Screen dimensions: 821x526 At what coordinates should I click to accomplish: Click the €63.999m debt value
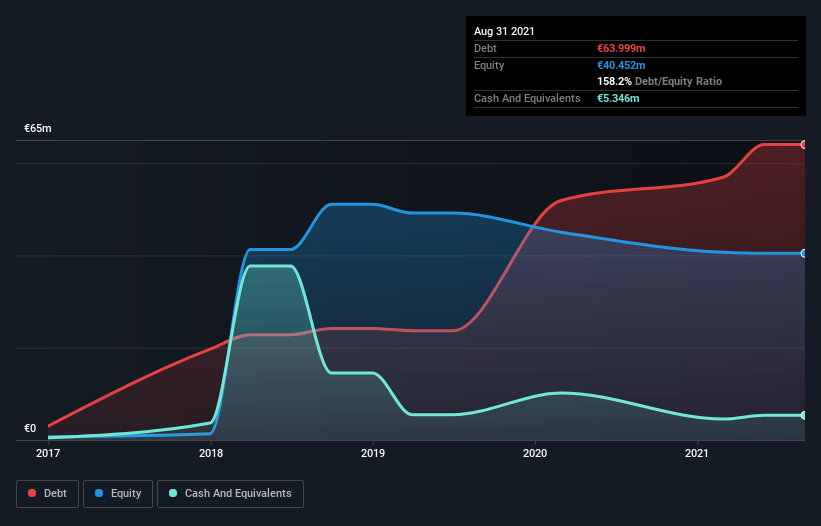621,48
